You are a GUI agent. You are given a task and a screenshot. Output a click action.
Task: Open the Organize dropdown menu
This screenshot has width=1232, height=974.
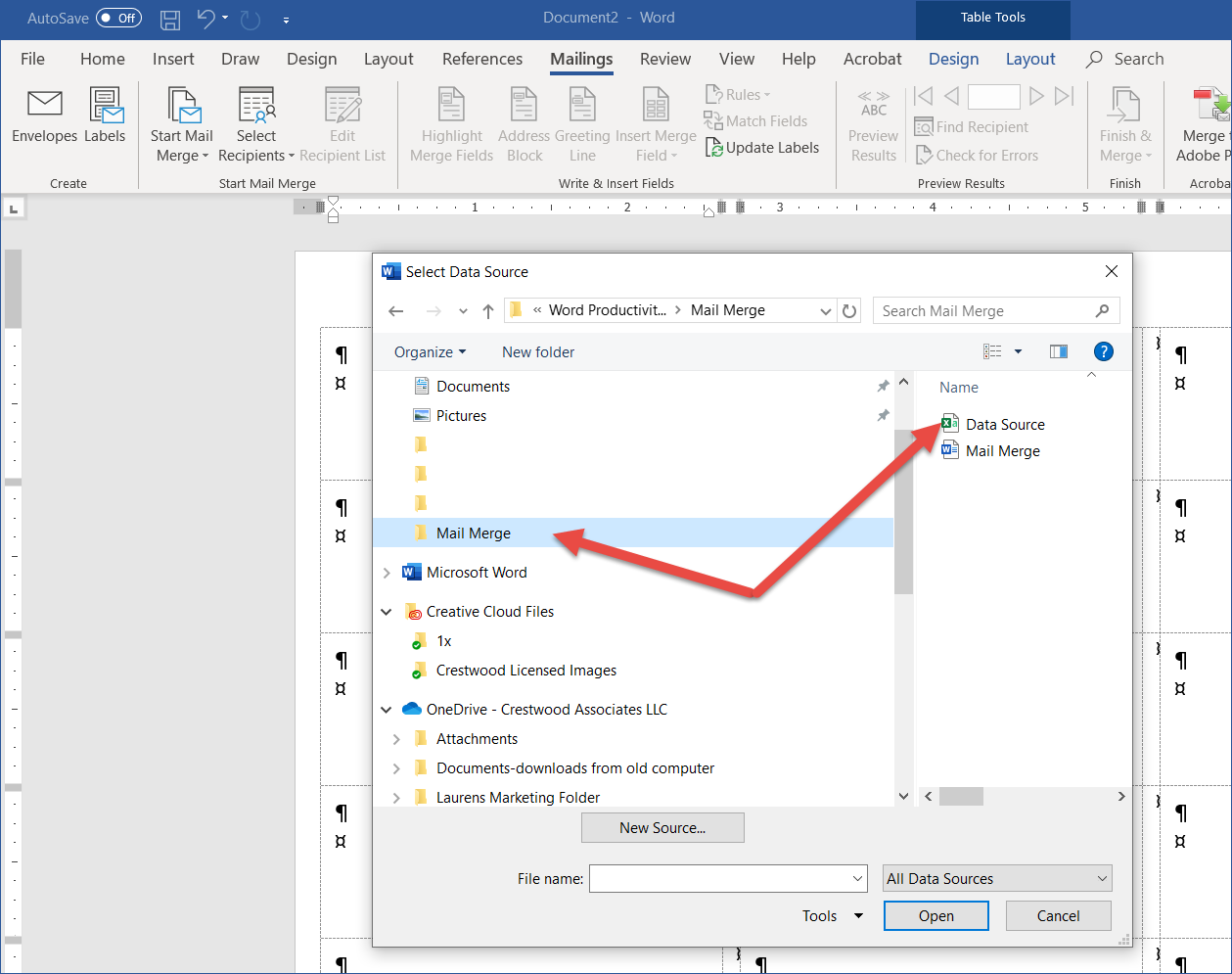coord(430,352)
